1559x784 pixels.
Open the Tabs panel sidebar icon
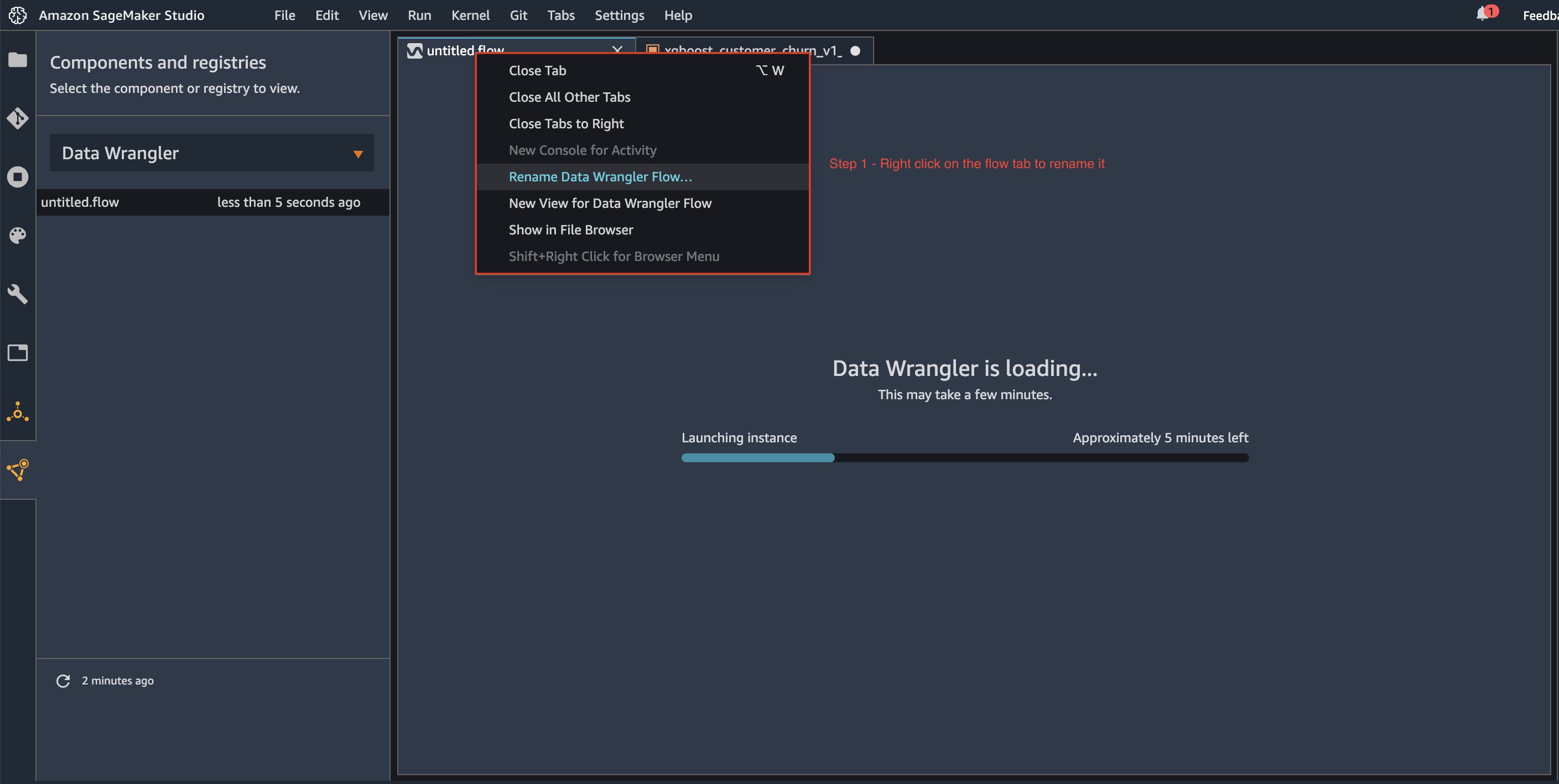(18, 353)
